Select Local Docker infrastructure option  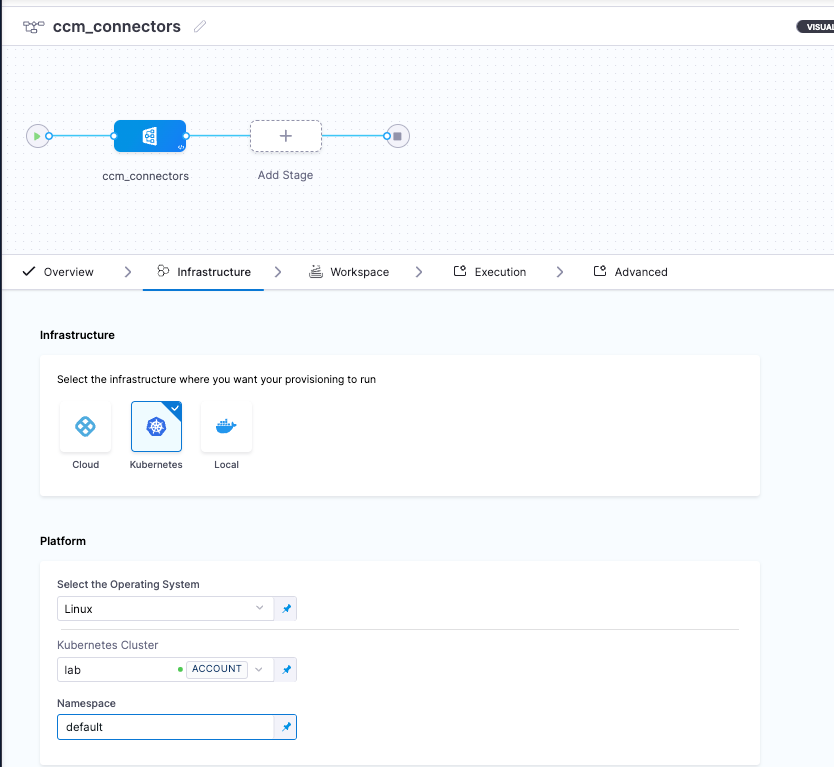point(226,428)
